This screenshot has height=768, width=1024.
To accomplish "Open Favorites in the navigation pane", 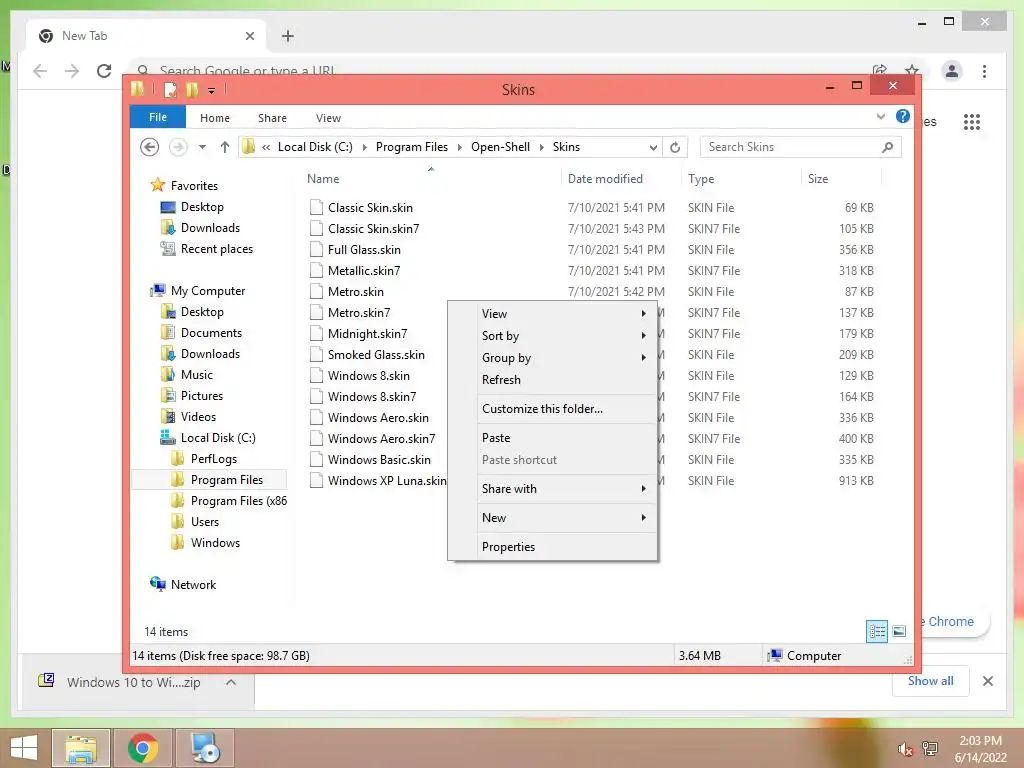I will [194, 185].
